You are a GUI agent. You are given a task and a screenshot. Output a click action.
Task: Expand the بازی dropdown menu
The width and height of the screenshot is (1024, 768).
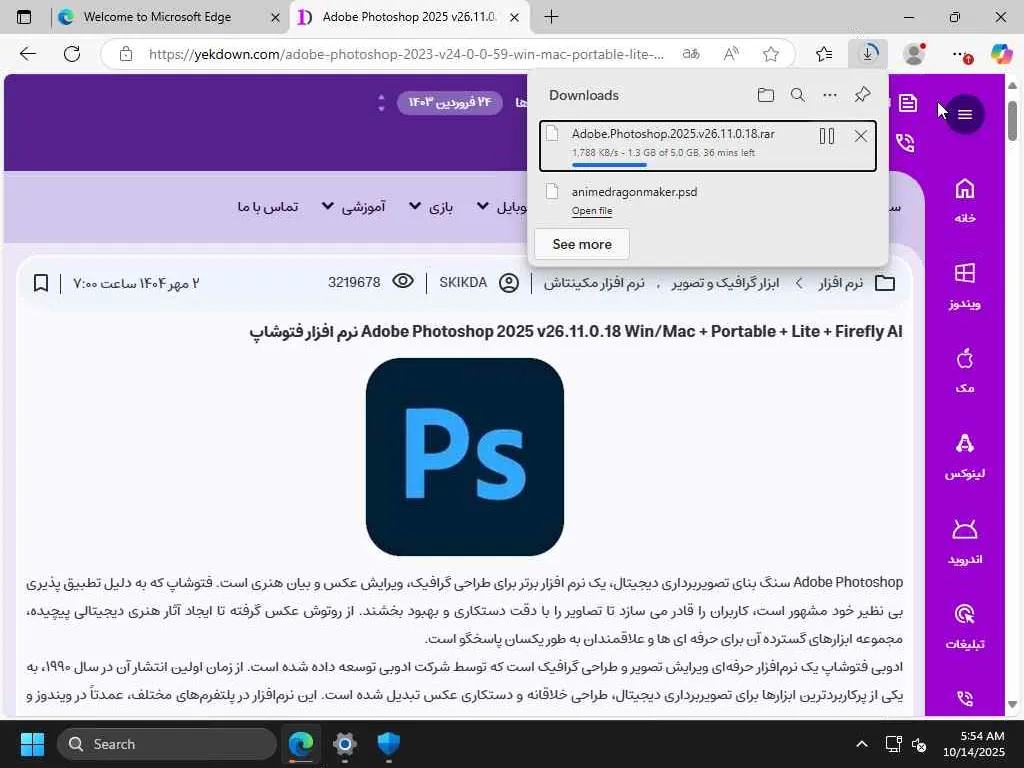[431, 207]
